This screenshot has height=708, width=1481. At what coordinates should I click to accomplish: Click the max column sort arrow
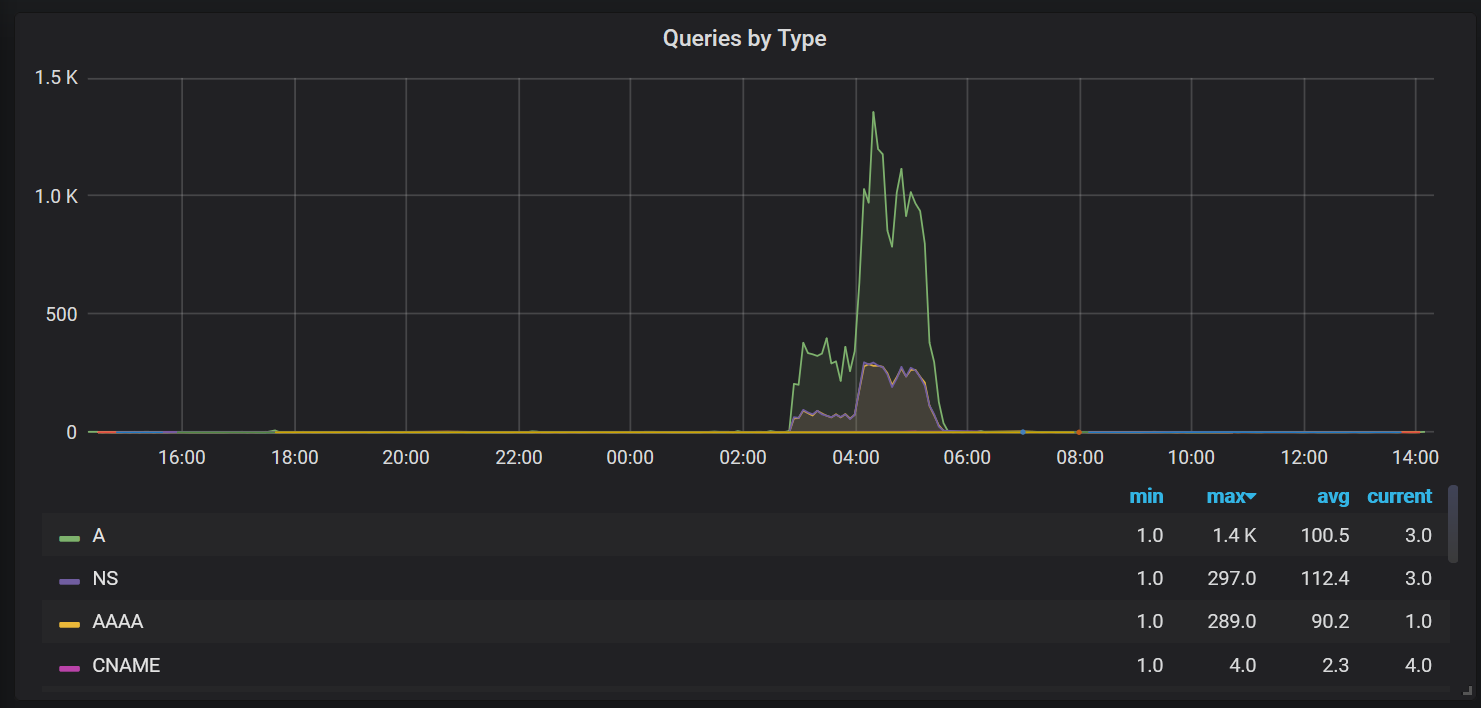pos(1251,497)
